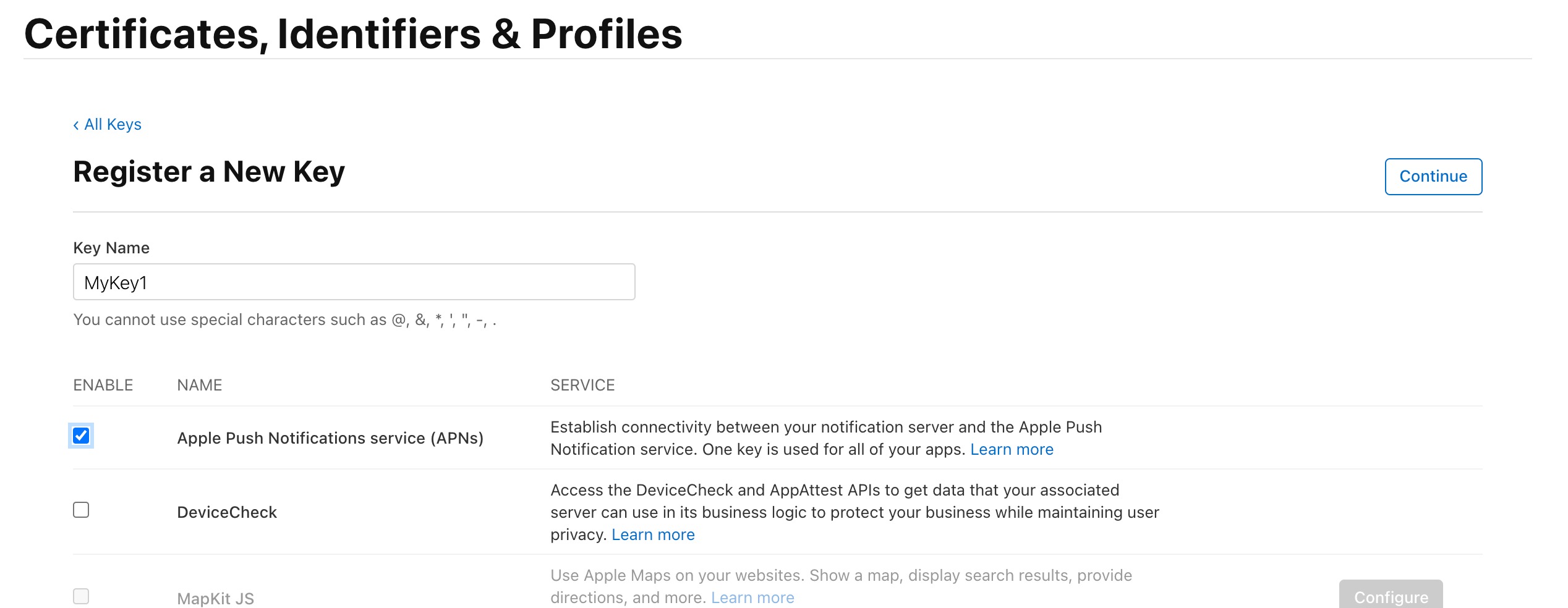Viewport: 1568px width, 608px height.
Task: Click the NAME column header
Action: [x=199, y=384]
